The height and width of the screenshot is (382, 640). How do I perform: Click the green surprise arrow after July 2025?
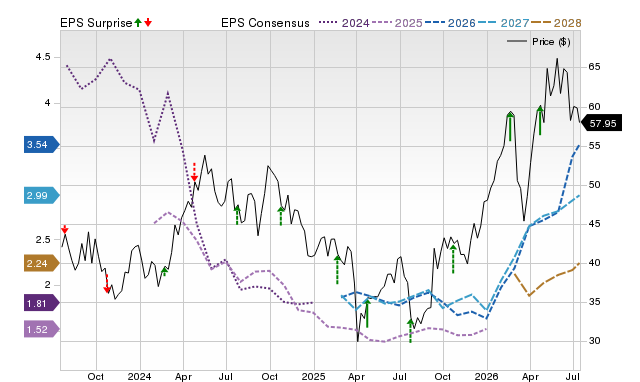click(x=411, y=331)
